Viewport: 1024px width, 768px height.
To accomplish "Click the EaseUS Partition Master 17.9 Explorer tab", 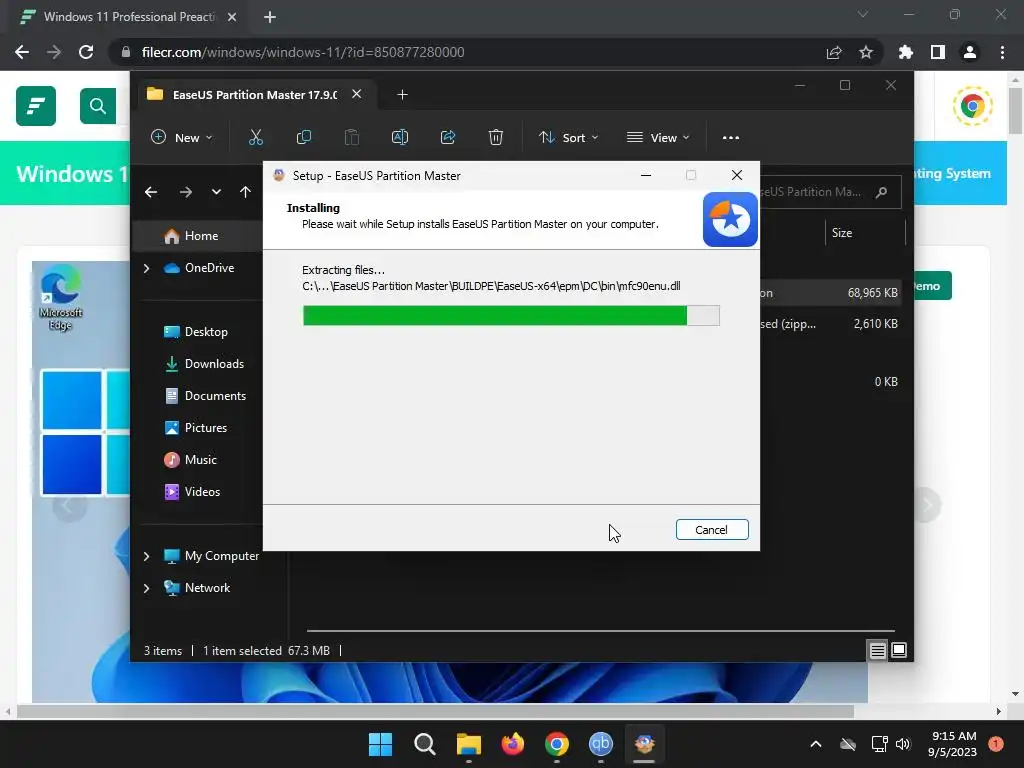I will pyautogui.click(x=255, y=95).
